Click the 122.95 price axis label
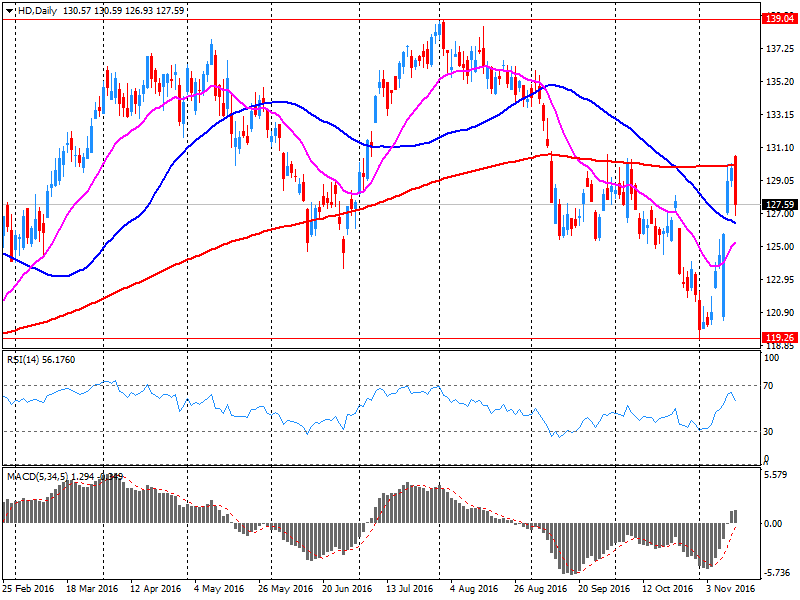The image size is (800, 600). (x=780, y=280)
